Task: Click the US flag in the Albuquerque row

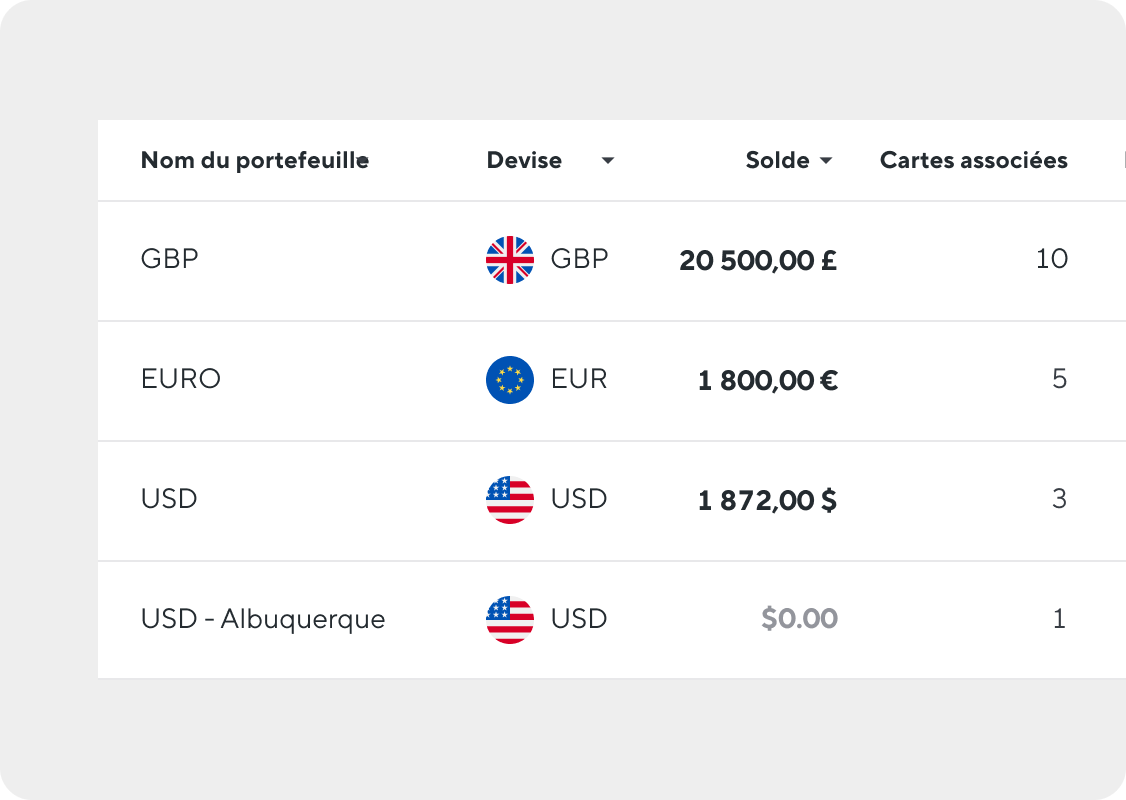Action: coord(510,620)
